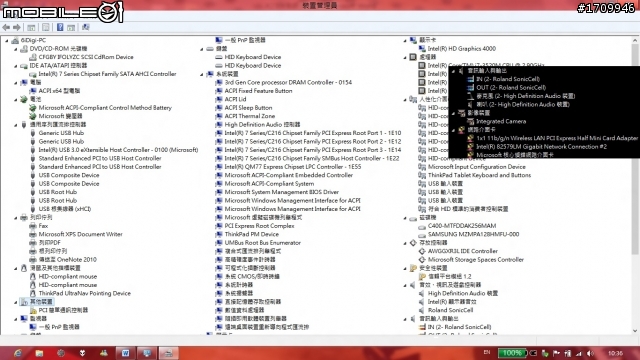This screenshot has height=360, width=640.
Task: Select the first HID Keyboard Device icon
Action: pos(219,57)
